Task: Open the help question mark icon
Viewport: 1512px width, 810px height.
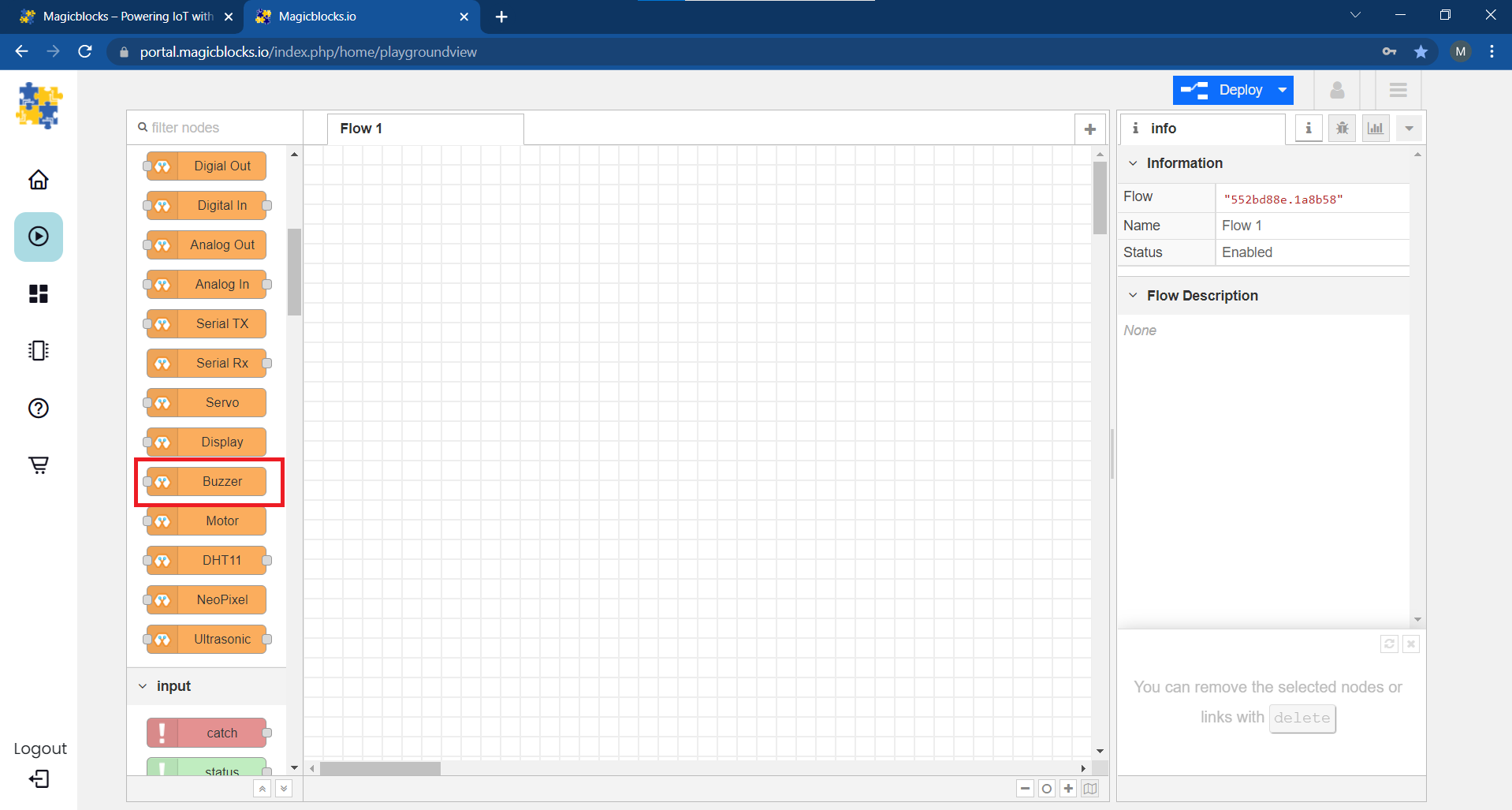Action: (38, 408)
